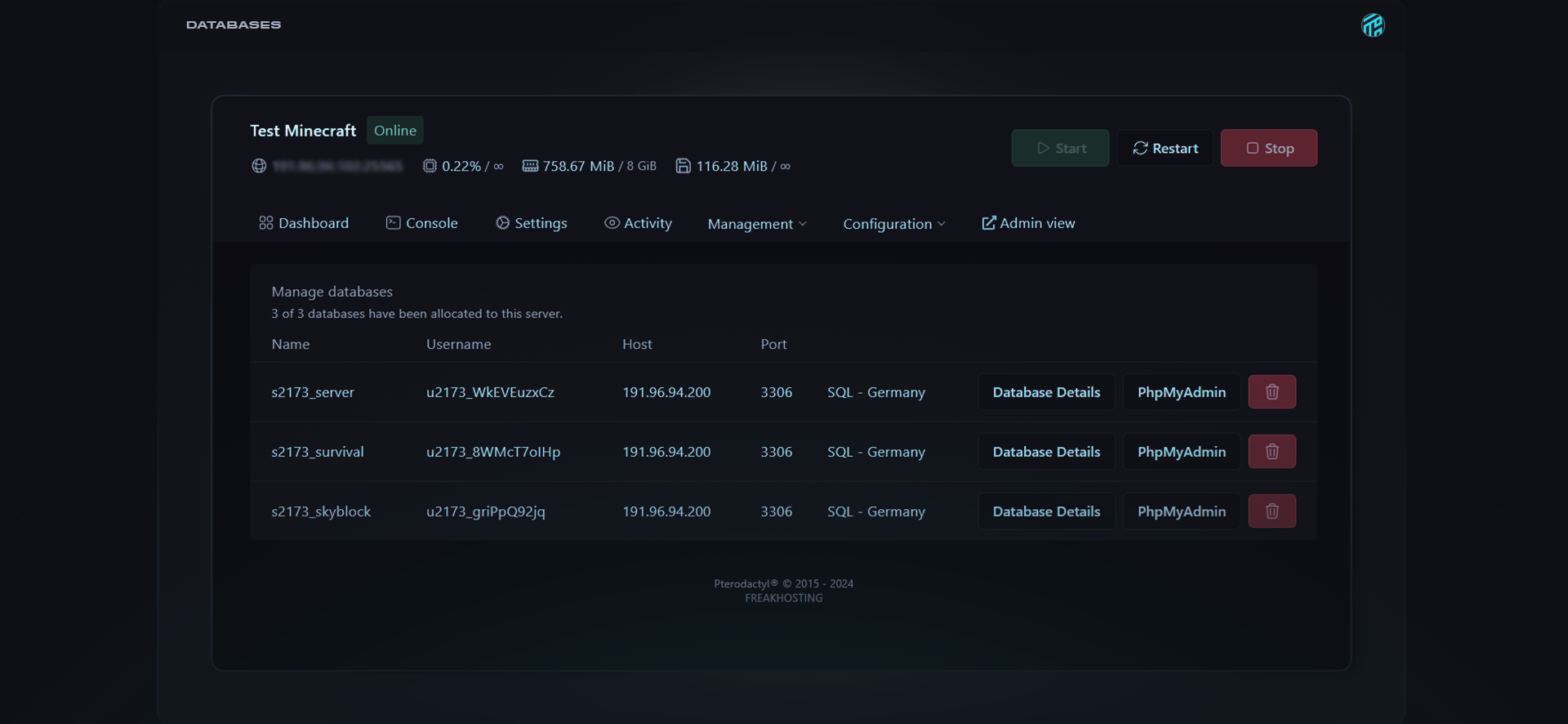Go to the Settings tab
The height and width of the screenshot is (724, 1568).
point(532,223)
